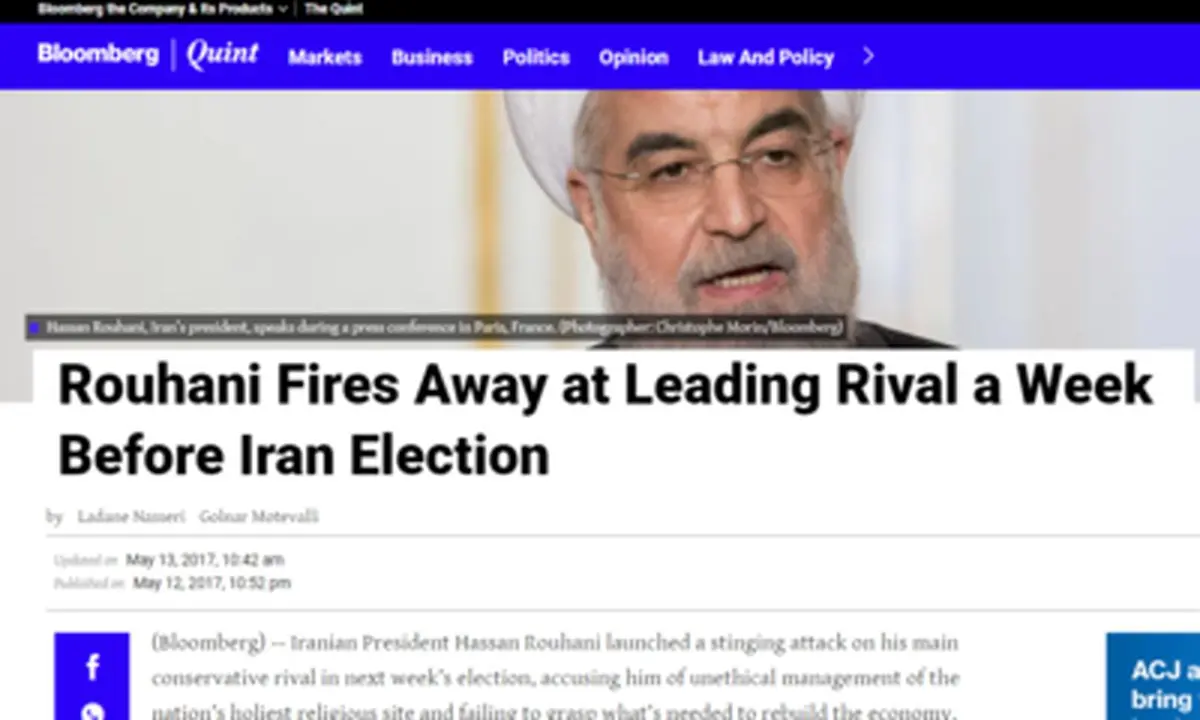The image size is (1200, 720).
Task: Open the Business section
Action: coord(432,57)
